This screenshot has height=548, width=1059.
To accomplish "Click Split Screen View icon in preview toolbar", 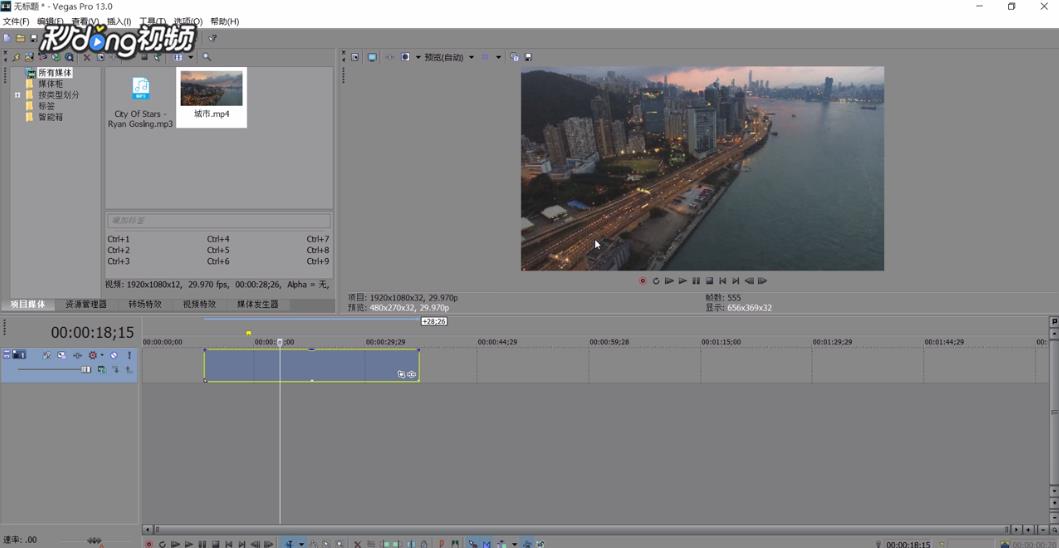I will pyautogui.click(x=405, y=57).
